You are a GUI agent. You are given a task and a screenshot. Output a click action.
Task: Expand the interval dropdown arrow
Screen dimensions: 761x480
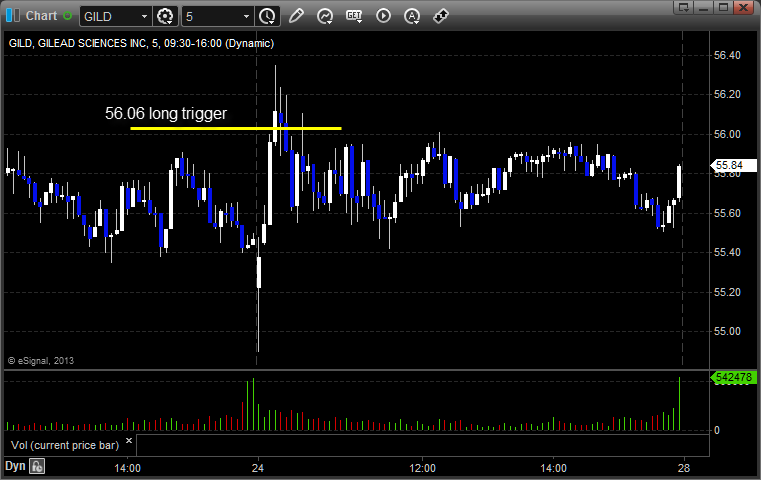point(246,17)
